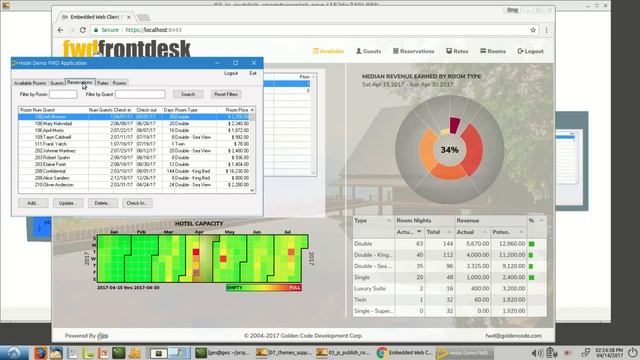
Task: Click Exit in the Hotel Demo window
Action: [253, 73]
